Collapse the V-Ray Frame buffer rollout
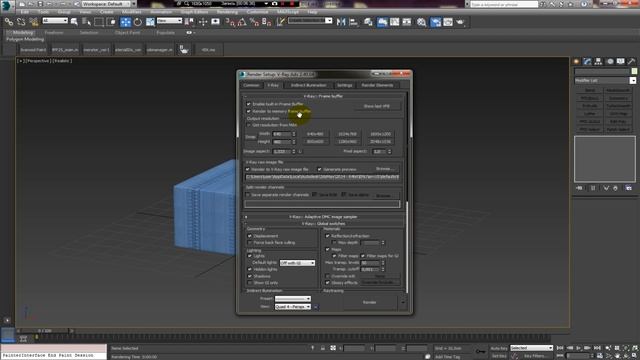Image resolution: width=640 pixels, height=360 pixels. [x=323, y=96]
